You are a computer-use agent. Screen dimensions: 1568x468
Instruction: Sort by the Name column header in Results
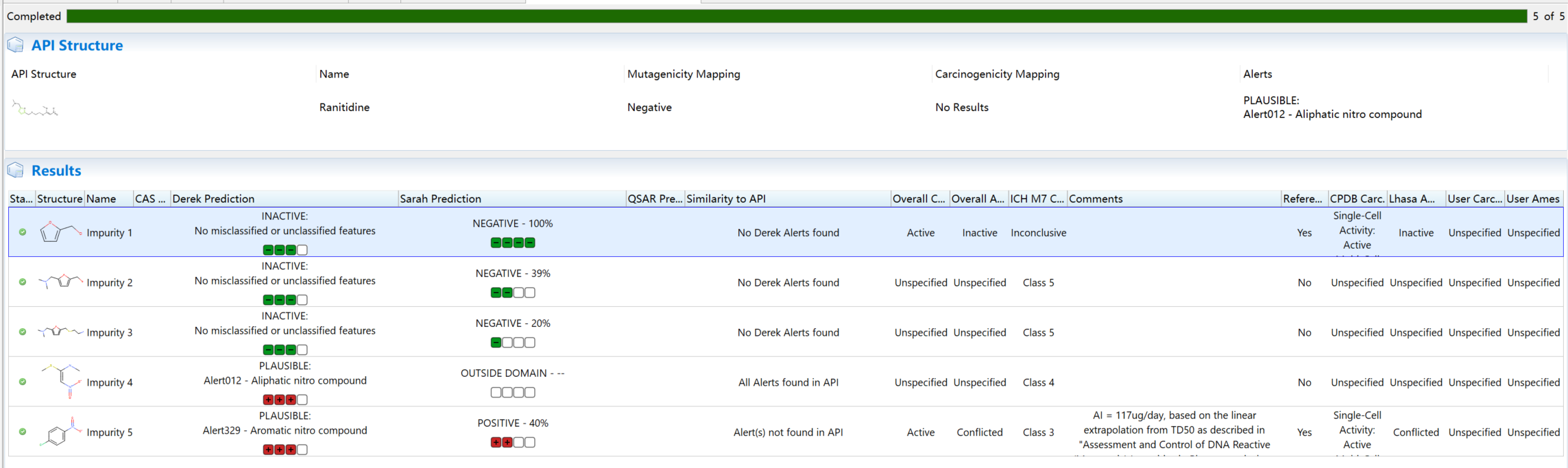pyautogui.click(x=108, y=199)
